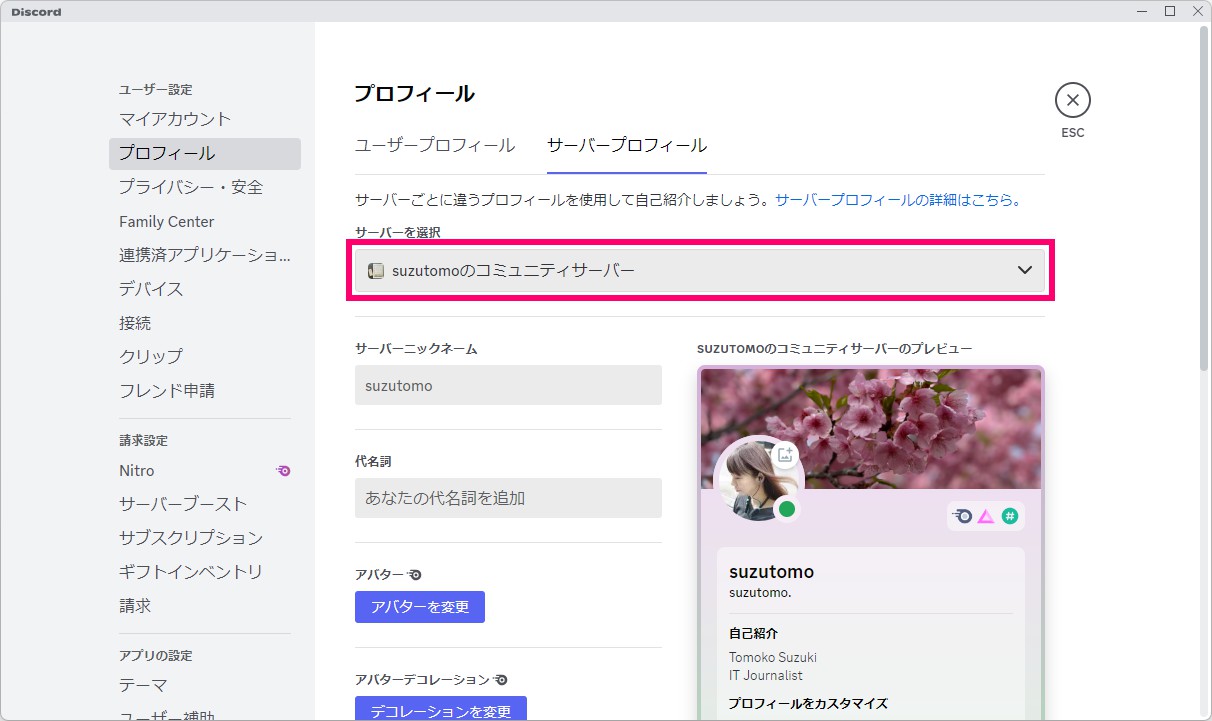Click the server icon in the dropdown
This screenshot has width=1212, height=721.
376,270
